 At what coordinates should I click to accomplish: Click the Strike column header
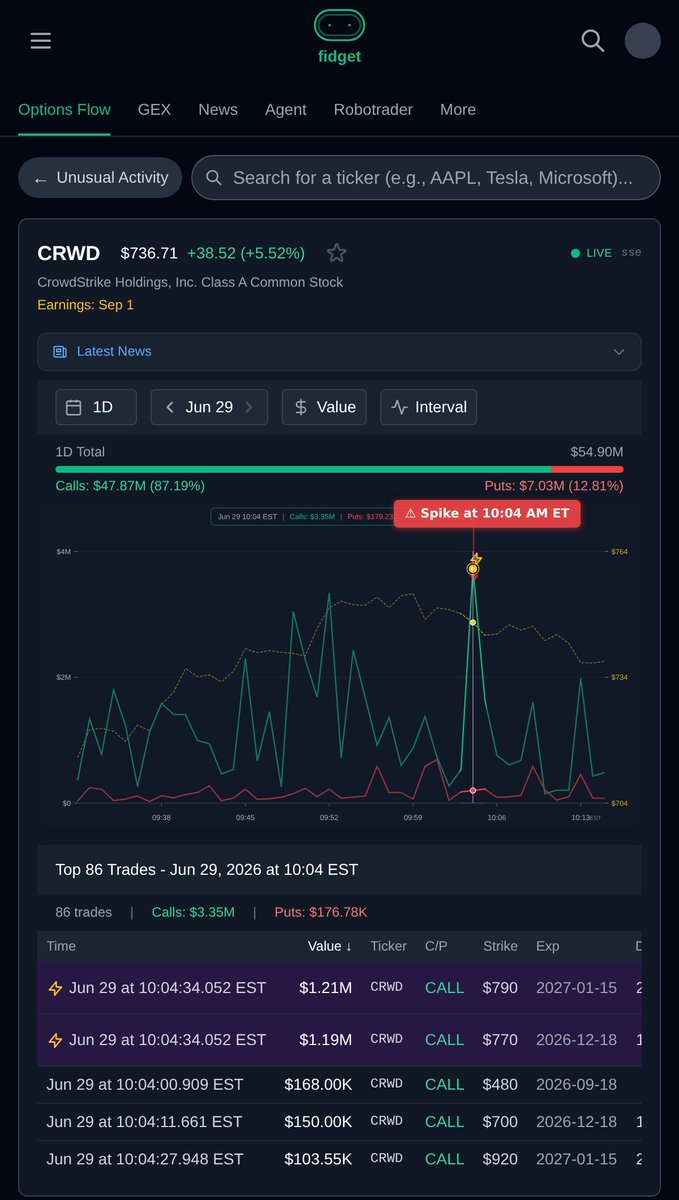[500, 946]
